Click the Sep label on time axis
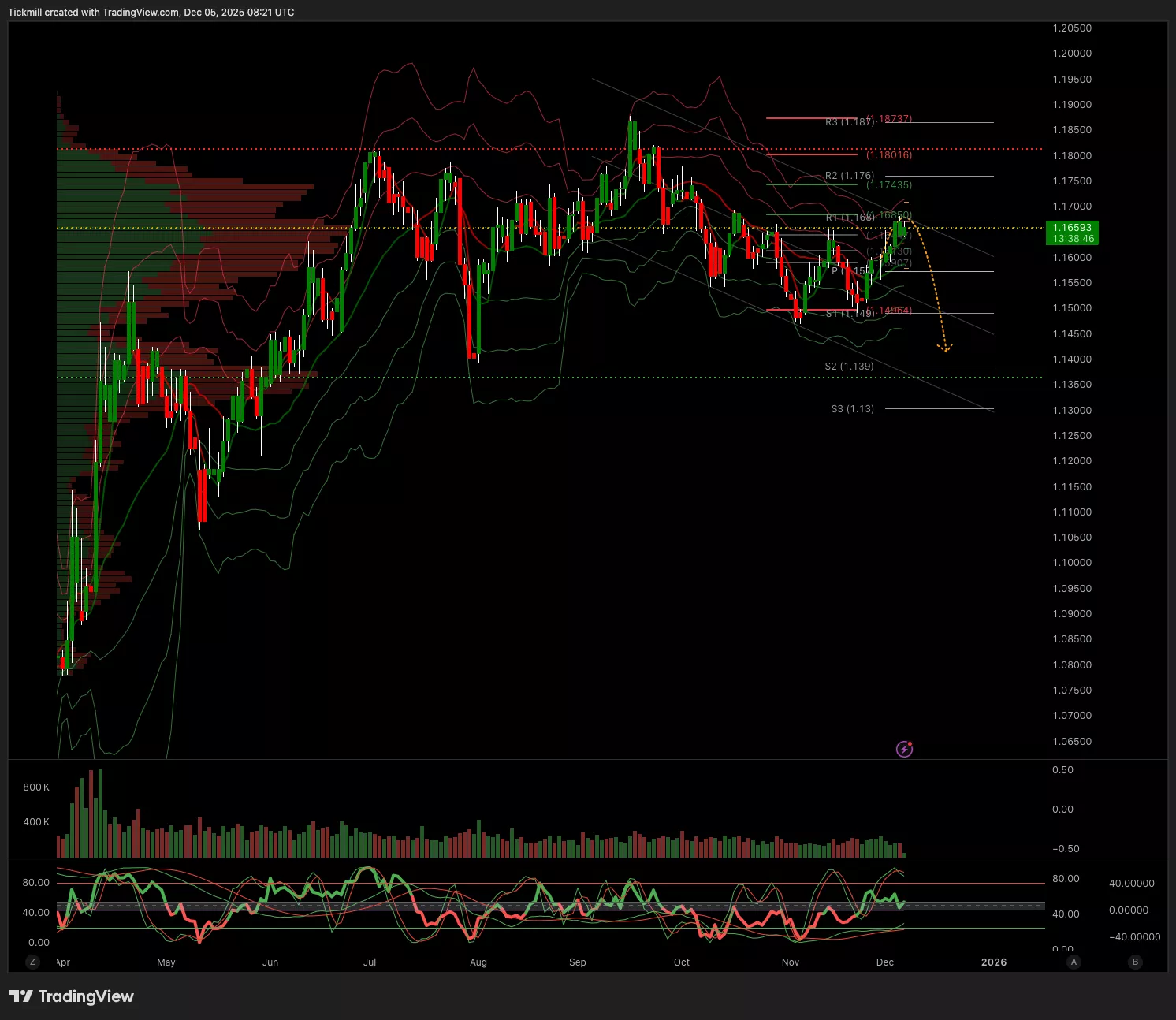 [x=578, y=962]
